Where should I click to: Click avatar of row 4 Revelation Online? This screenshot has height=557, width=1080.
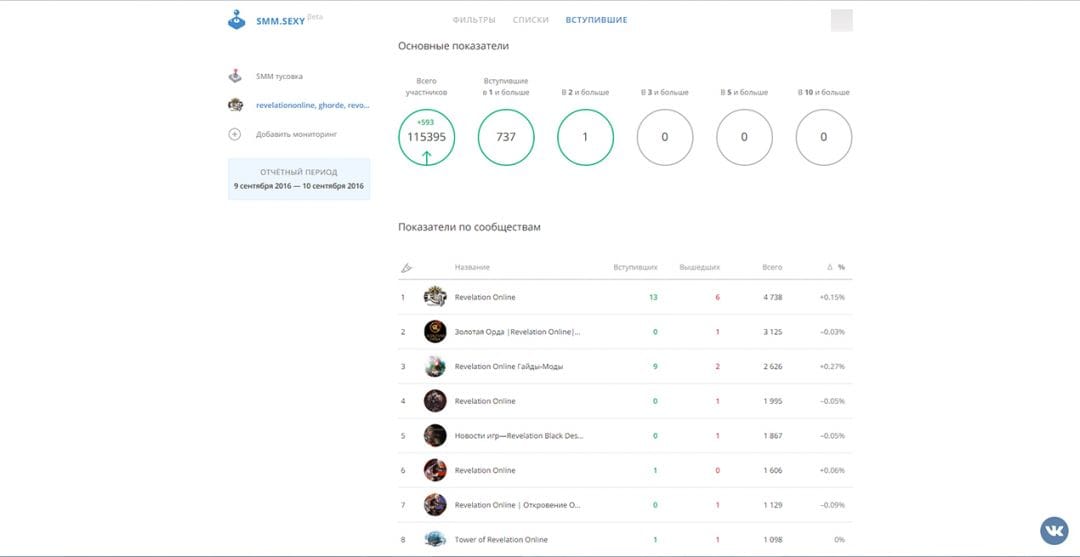435,401
